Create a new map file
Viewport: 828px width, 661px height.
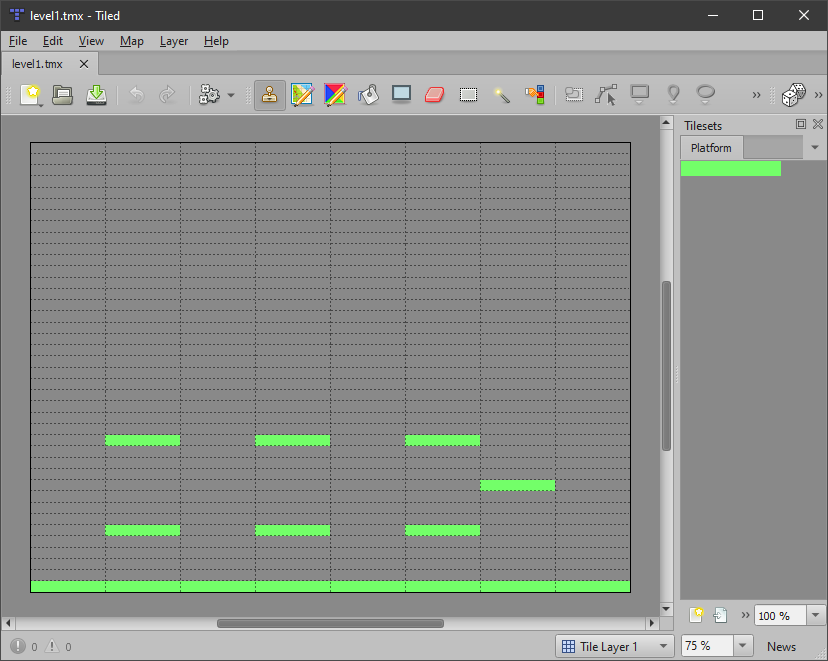point(32,95)
